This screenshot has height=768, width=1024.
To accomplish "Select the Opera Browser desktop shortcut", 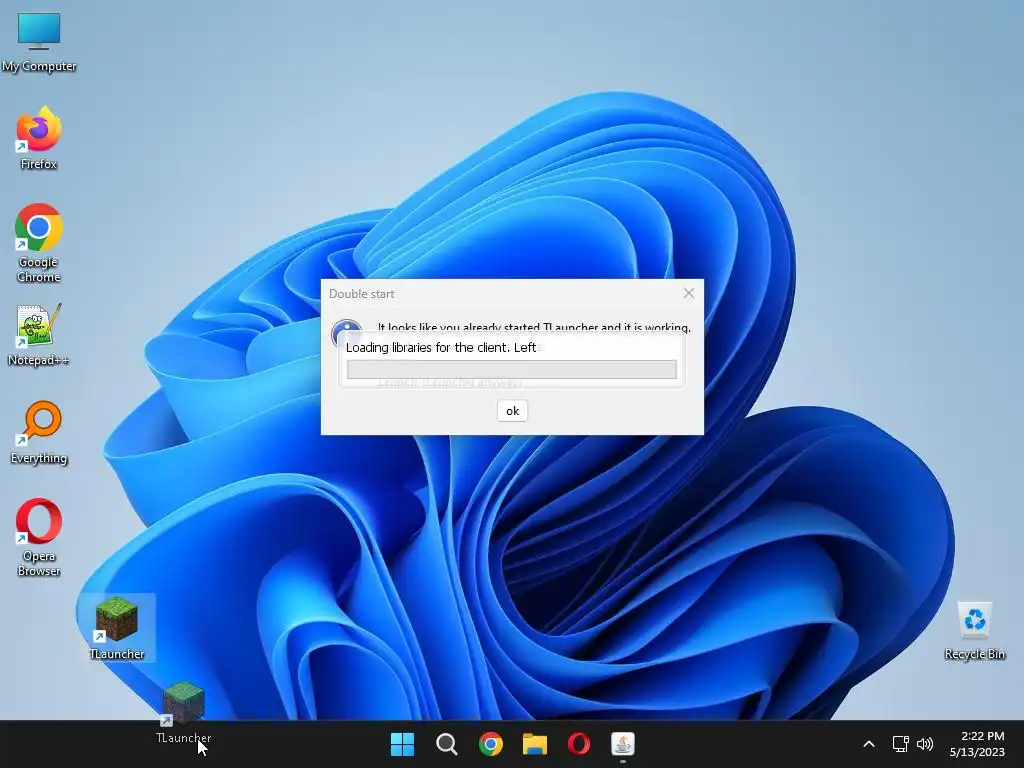I will point(39,537).
